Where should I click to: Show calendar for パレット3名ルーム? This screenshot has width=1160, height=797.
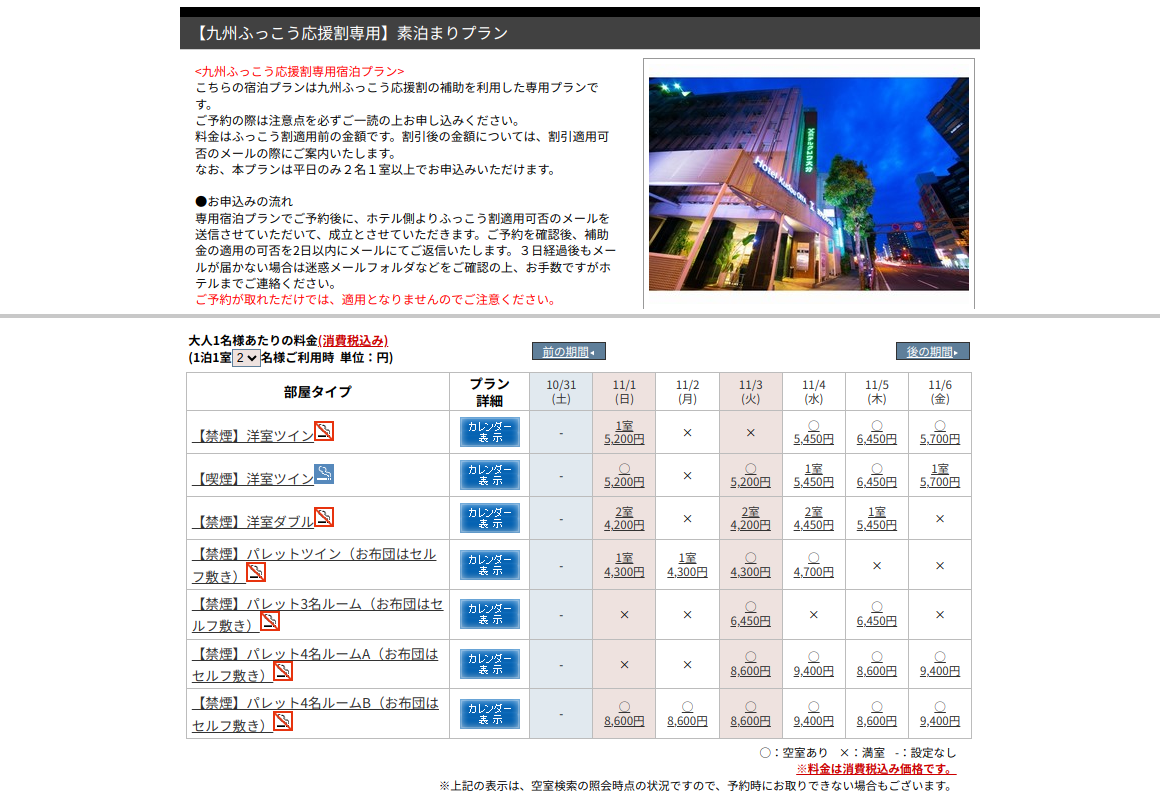490,614
